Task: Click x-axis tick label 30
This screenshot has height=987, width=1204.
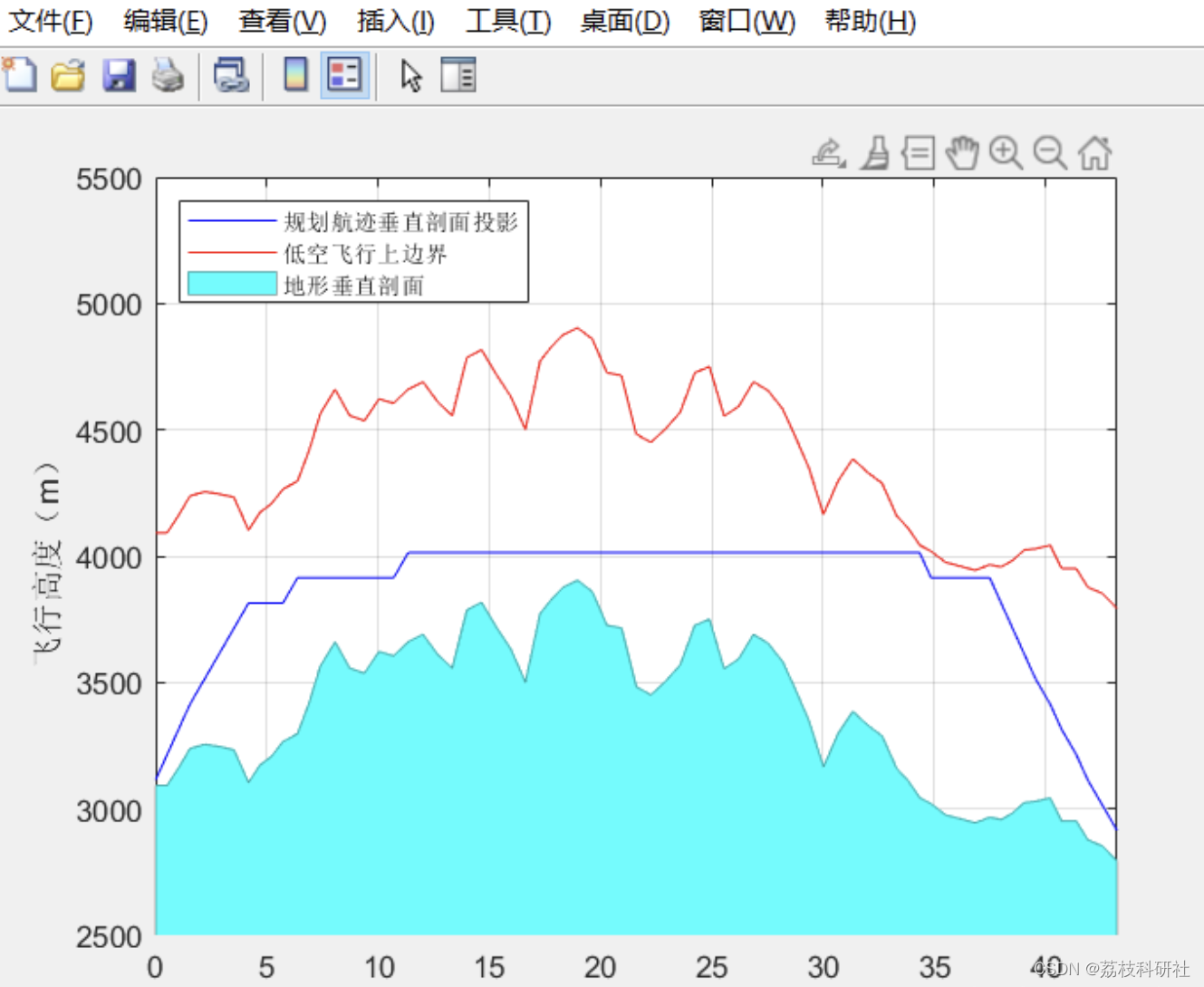Action: pos(824,968)
